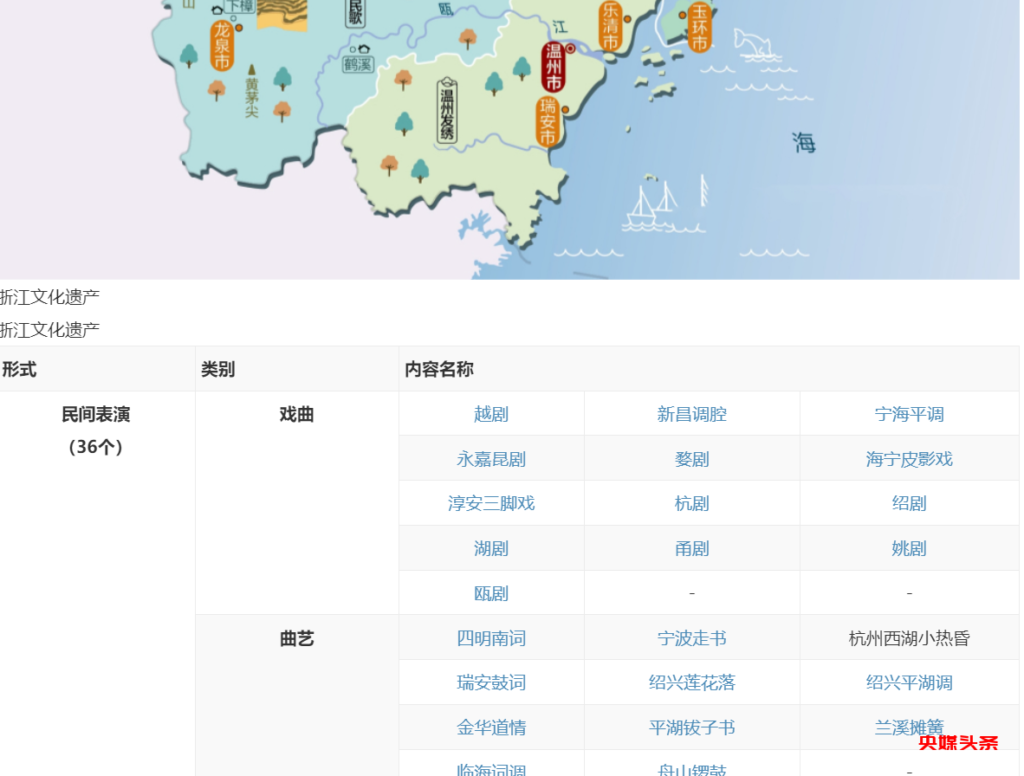The width and height of the screenshot is (1024, 776).
Task: Click the 兰溪摊簧 link
Action: [908, 727]
